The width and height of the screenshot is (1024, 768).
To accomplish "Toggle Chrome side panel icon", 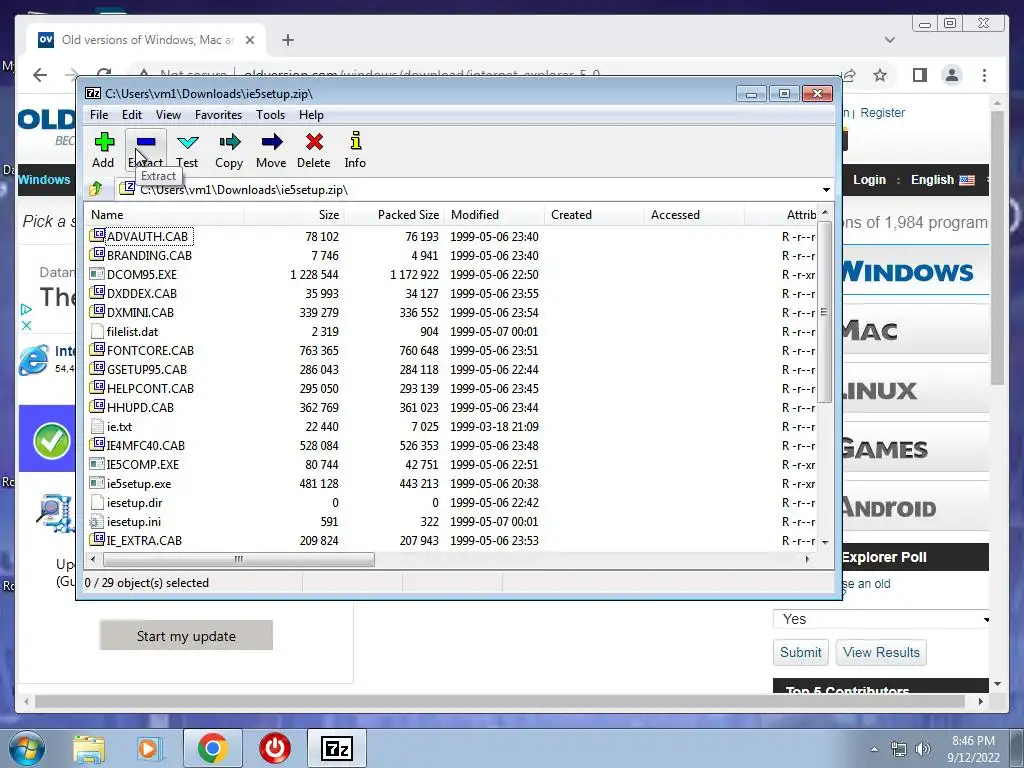I will (920, 75).
